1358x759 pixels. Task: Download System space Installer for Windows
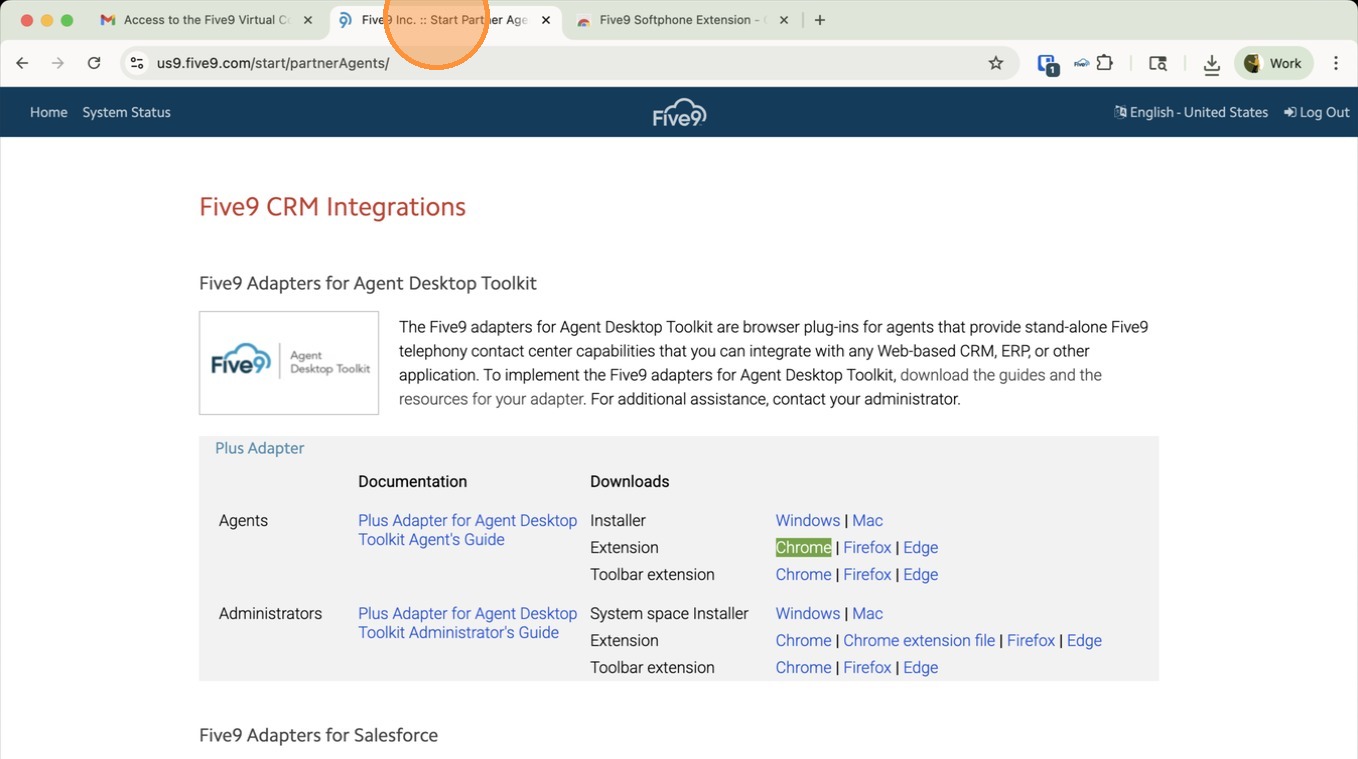coord(807,614)
